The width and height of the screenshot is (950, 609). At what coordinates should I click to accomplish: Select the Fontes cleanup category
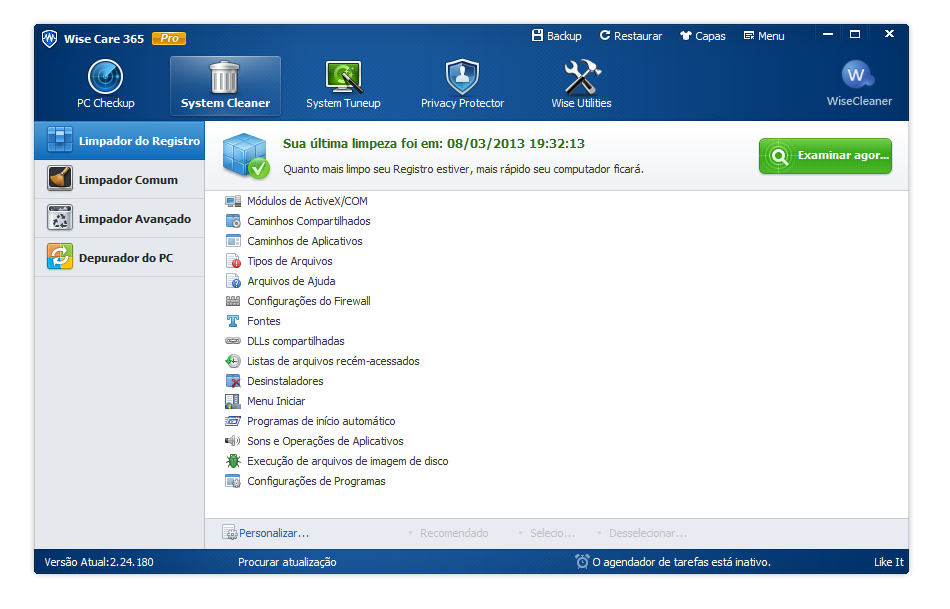(x=264, y=320)
